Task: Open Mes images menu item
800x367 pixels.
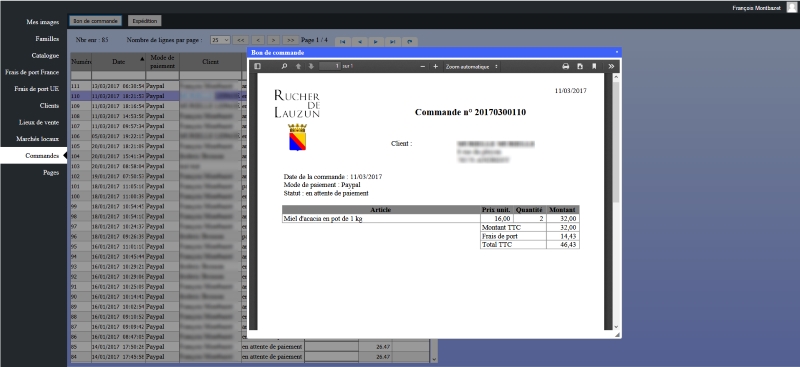Action: click(43, 22)
